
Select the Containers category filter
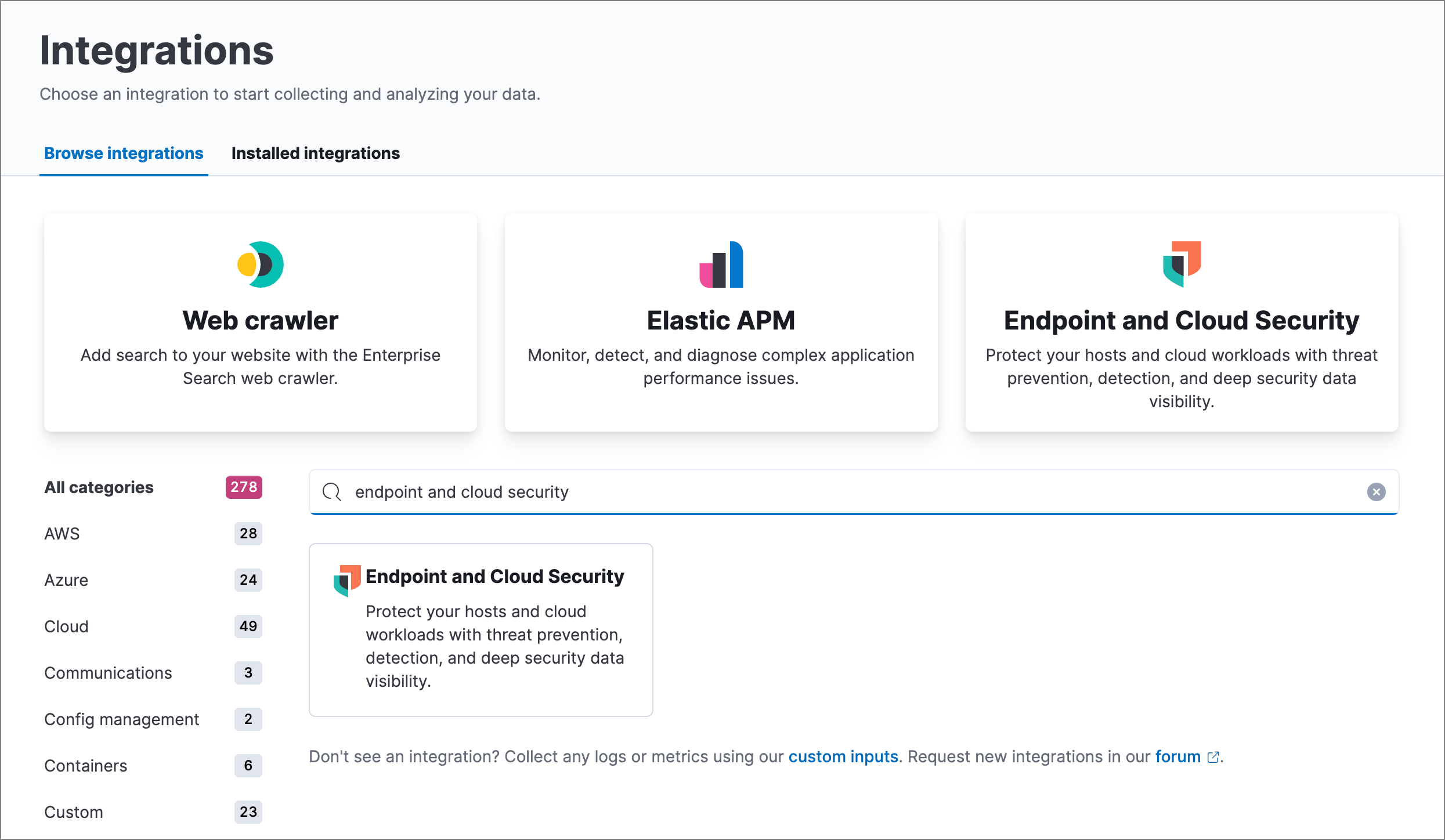[x=85, y=766]
